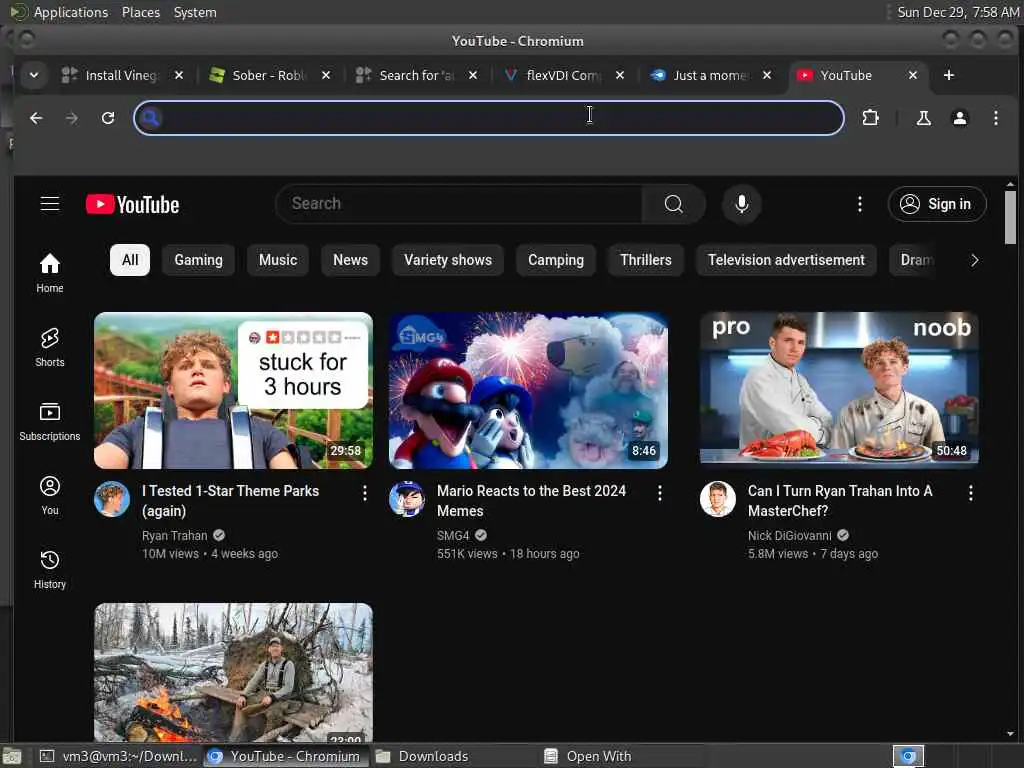The image size is (1024, 768).
Task: Open Ryan Trahan channel avatar
Action: (x=112, y=499)
